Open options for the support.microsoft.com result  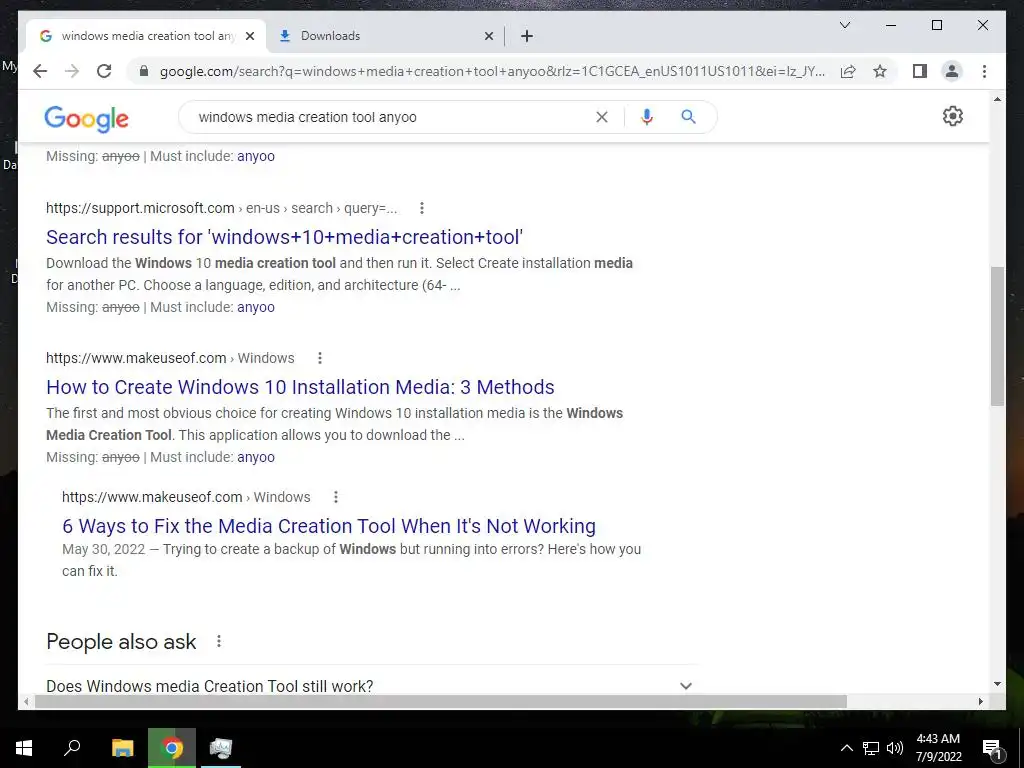(422, 208)
